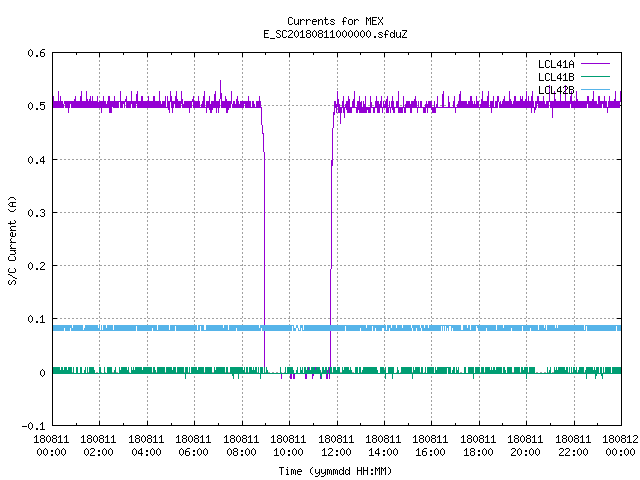Click the 0.6 y-axis tick label

click(36, 53)
